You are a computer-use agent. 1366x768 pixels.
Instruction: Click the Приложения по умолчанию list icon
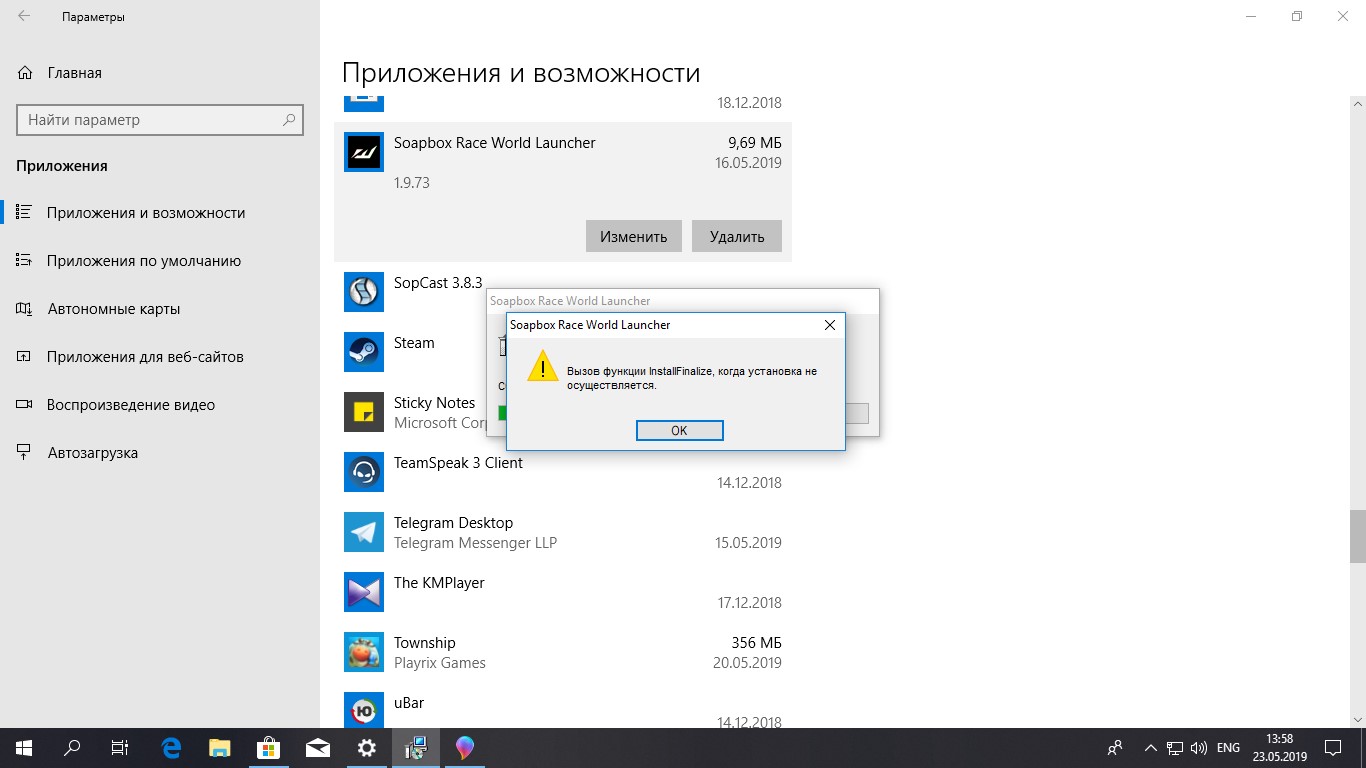tap(25, 261)
